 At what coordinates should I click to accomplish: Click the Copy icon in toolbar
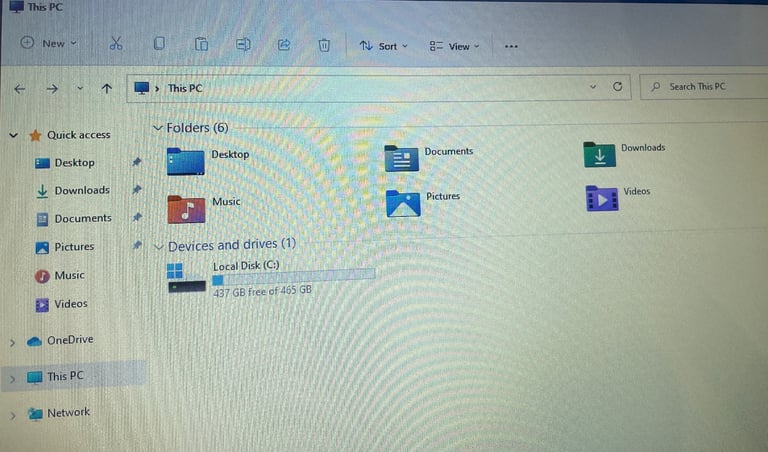159,44
